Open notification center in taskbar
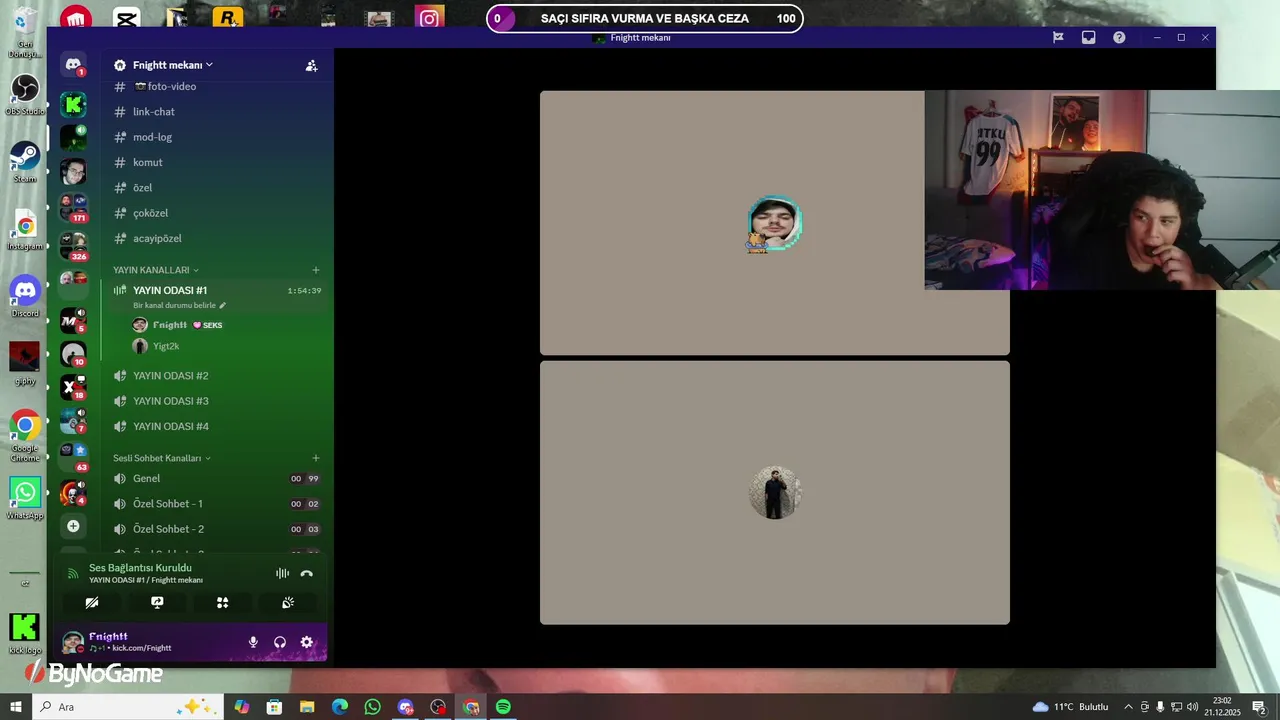 pyautogui.click(x=1259, y=707)
